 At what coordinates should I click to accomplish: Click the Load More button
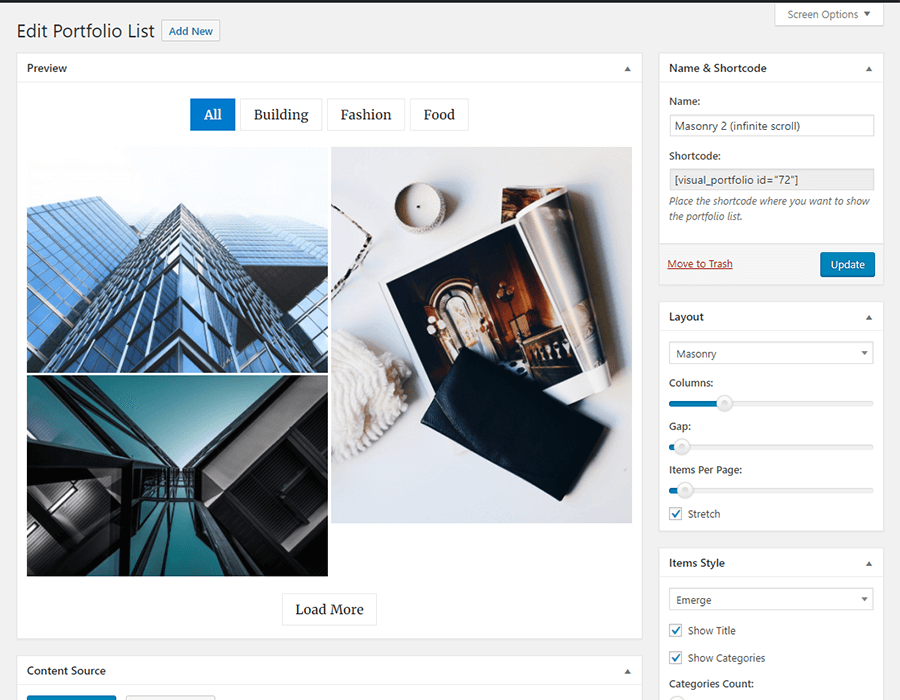coord(329,609)
